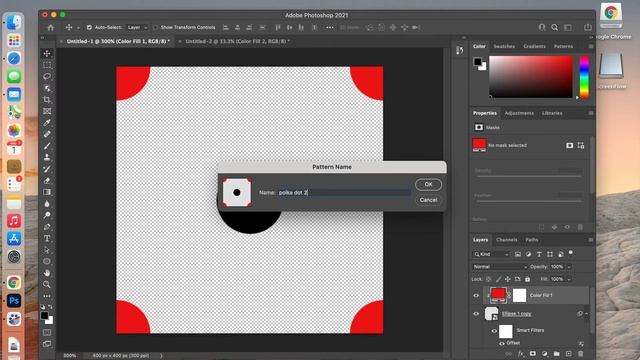
Task: Select the Move tool in the toolbox
Action: (47, 53)
